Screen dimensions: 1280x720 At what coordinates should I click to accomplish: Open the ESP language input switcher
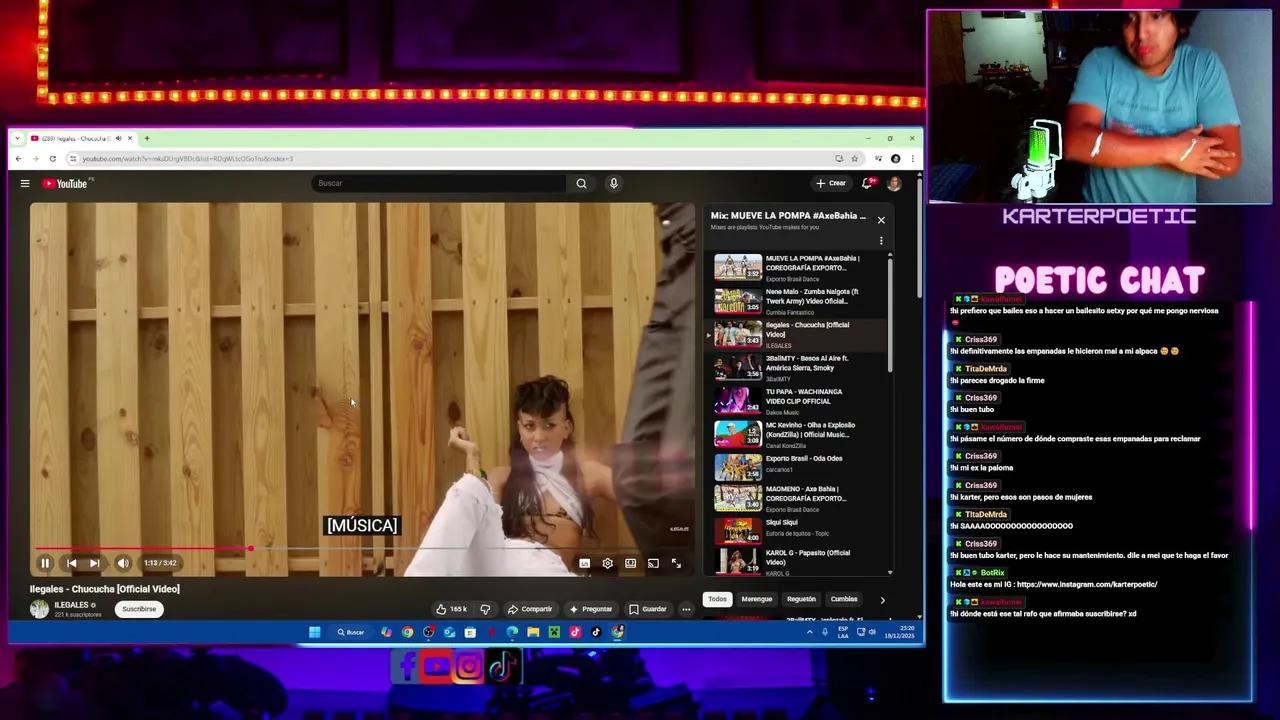(x=843, y=632)
